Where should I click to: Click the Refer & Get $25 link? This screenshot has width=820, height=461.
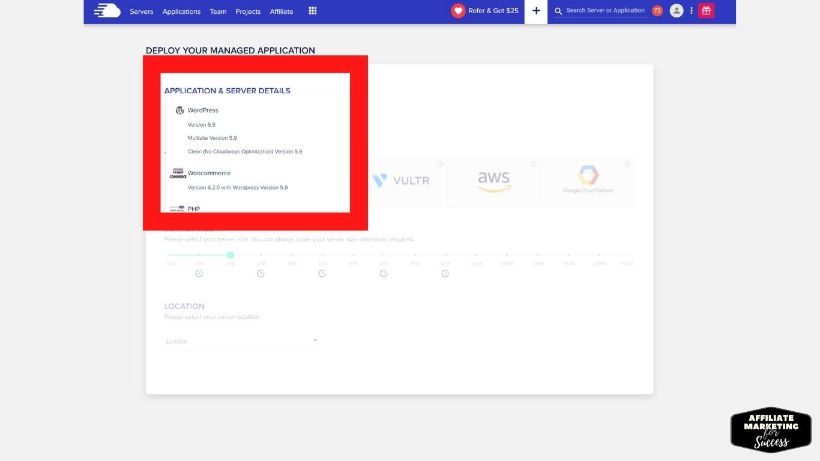493,10
